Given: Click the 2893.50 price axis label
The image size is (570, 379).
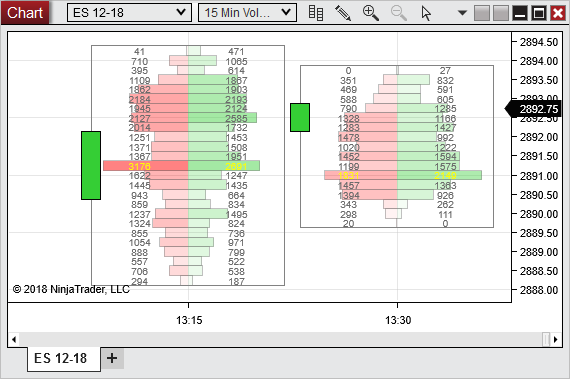Looking at the screenshot, I should pos(539,80).
